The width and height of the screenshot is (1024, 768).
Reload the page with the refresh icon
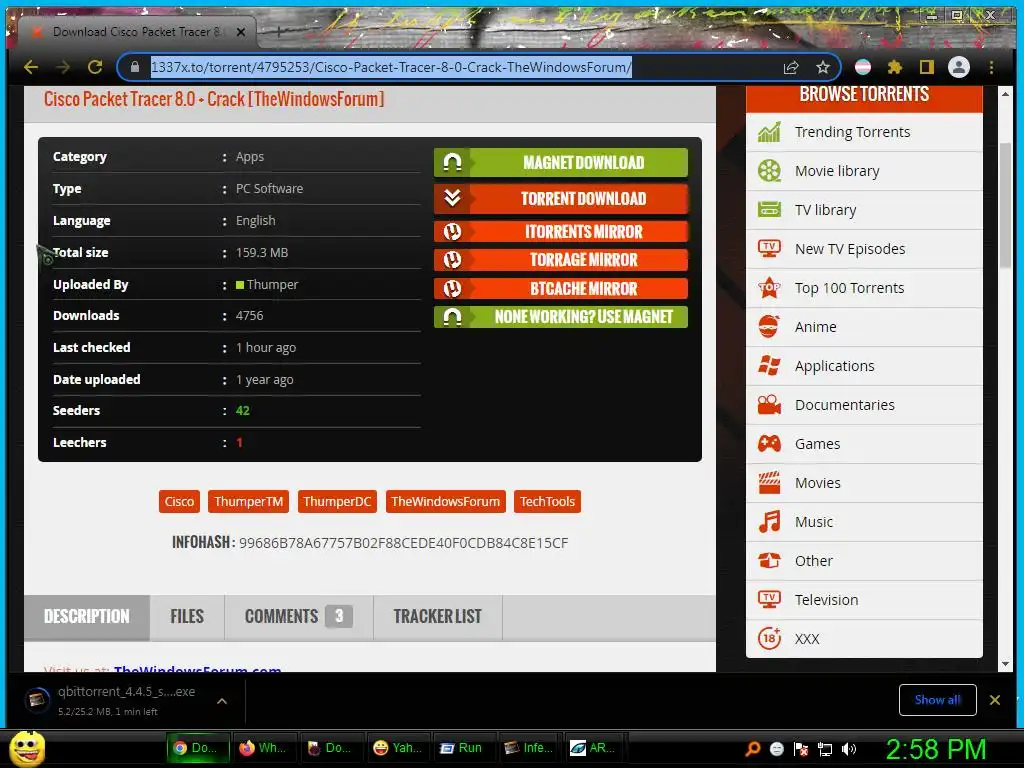click(95, 67)
